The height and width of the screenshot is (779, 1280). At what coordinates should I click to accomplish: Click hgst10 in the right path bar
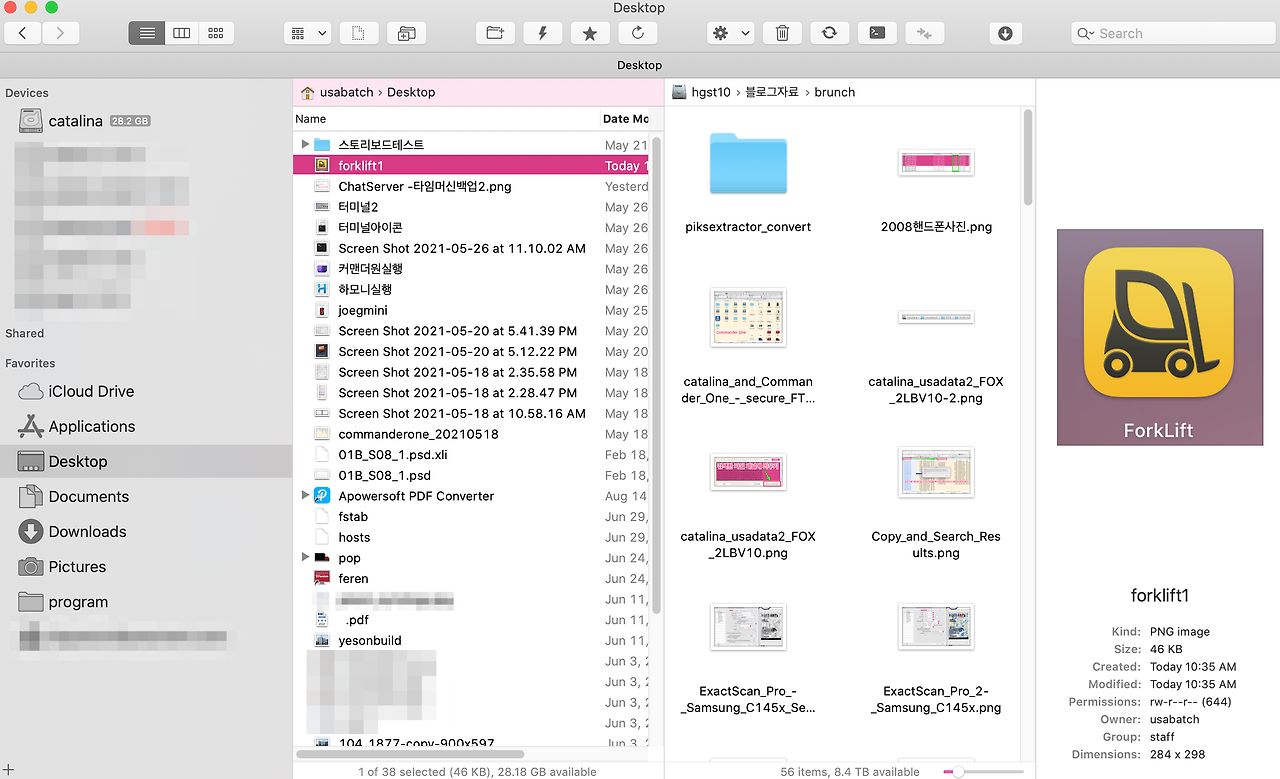pos(711,92)
